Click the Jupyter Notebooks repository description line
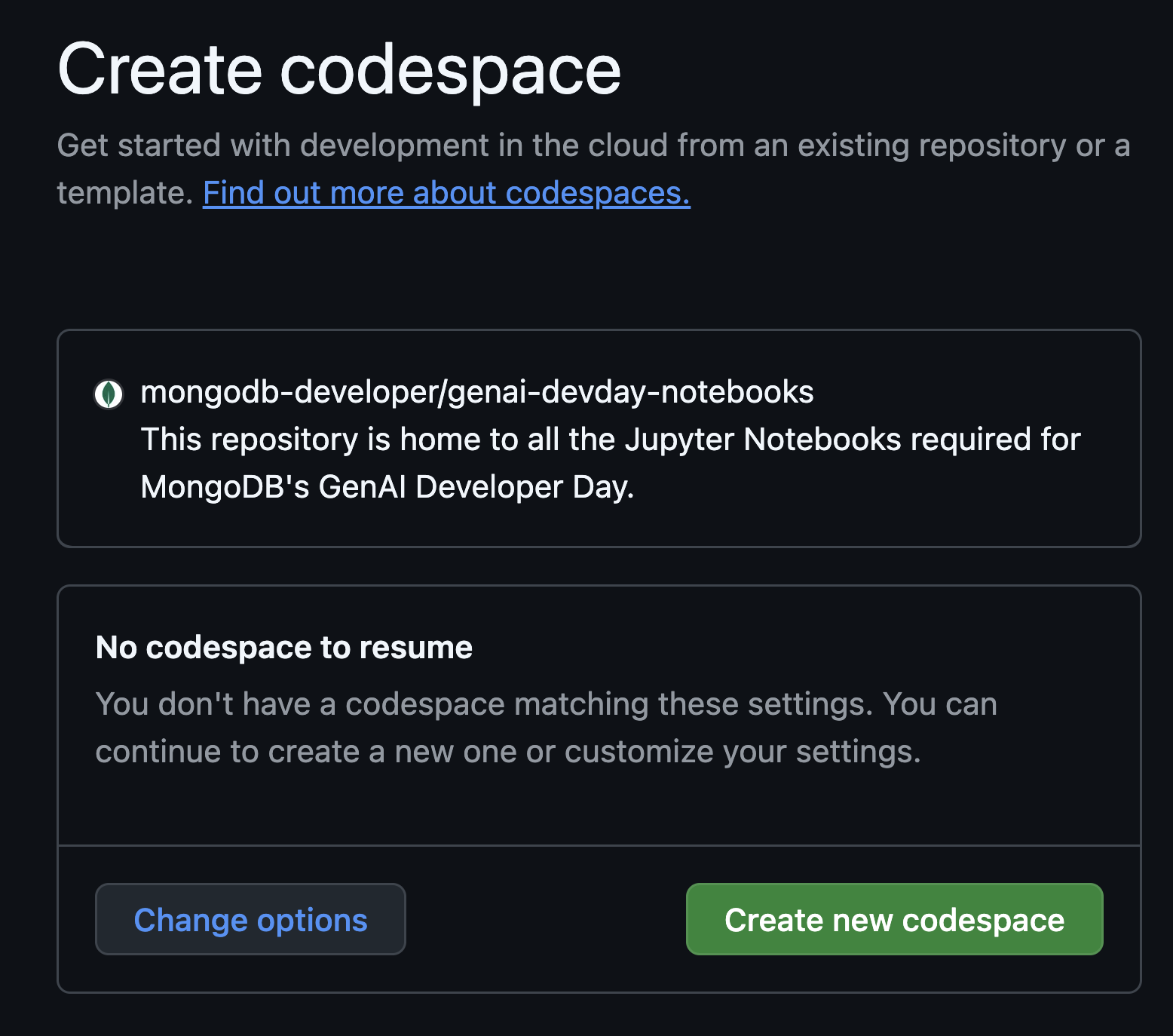 point(611,440)
